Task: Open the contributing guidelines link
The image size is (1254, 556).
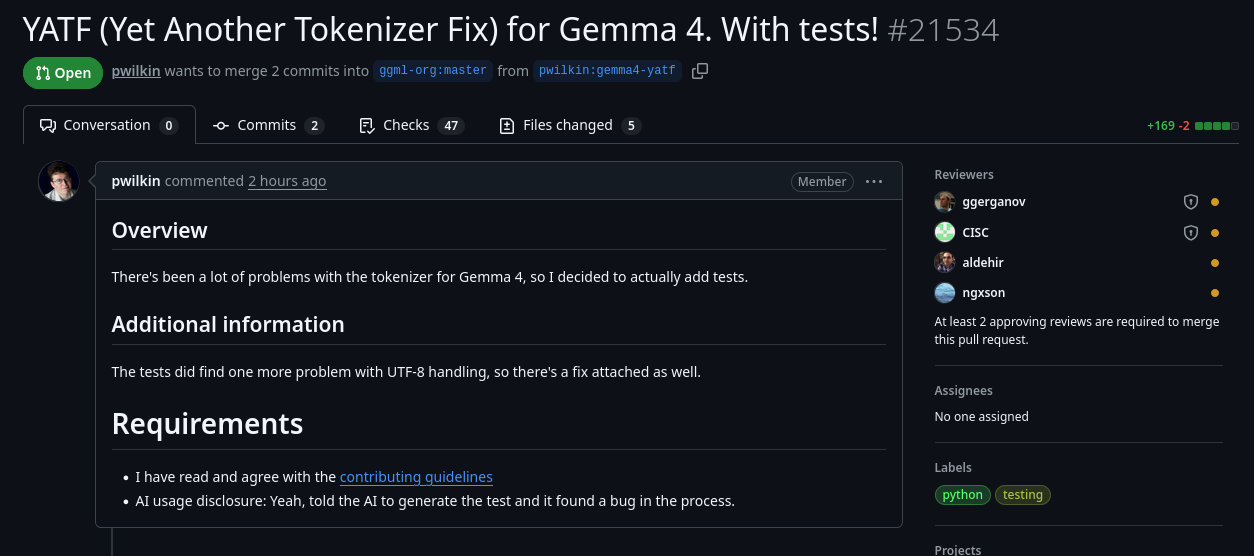Action: [x=416, y=477]
